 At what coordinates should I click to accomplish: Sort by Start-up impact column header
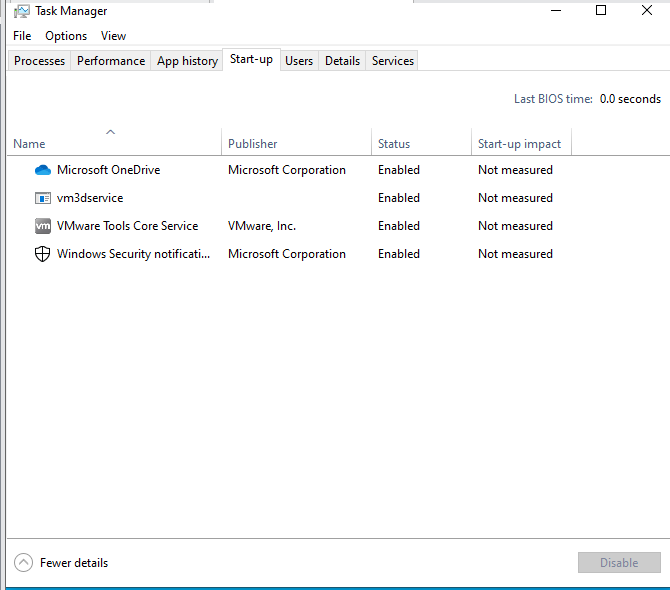[521, 142]
